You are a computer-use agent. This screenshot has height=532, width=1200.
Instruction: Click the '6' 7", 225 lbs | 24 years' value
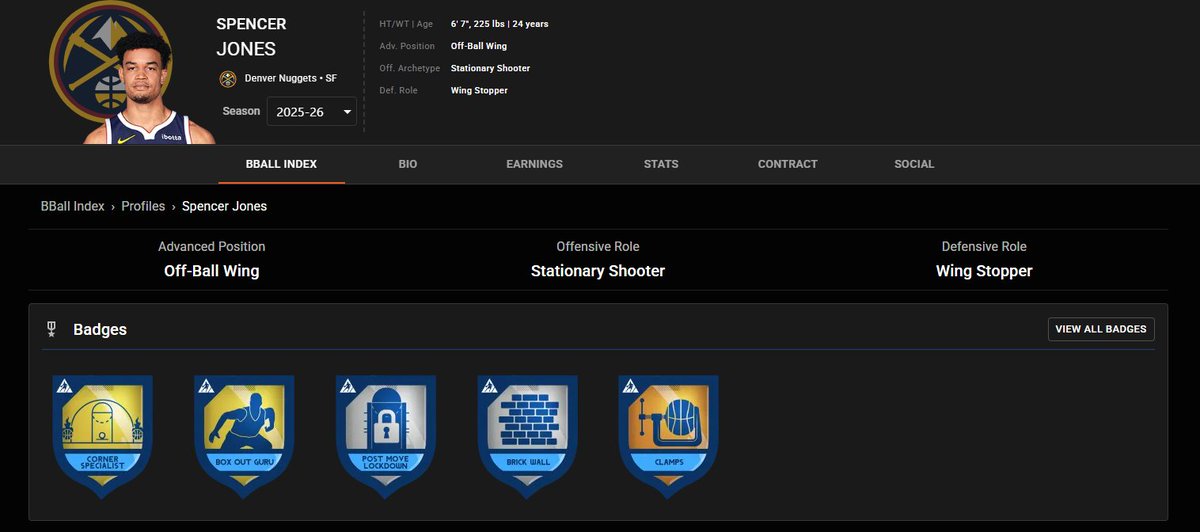(499, 24)
